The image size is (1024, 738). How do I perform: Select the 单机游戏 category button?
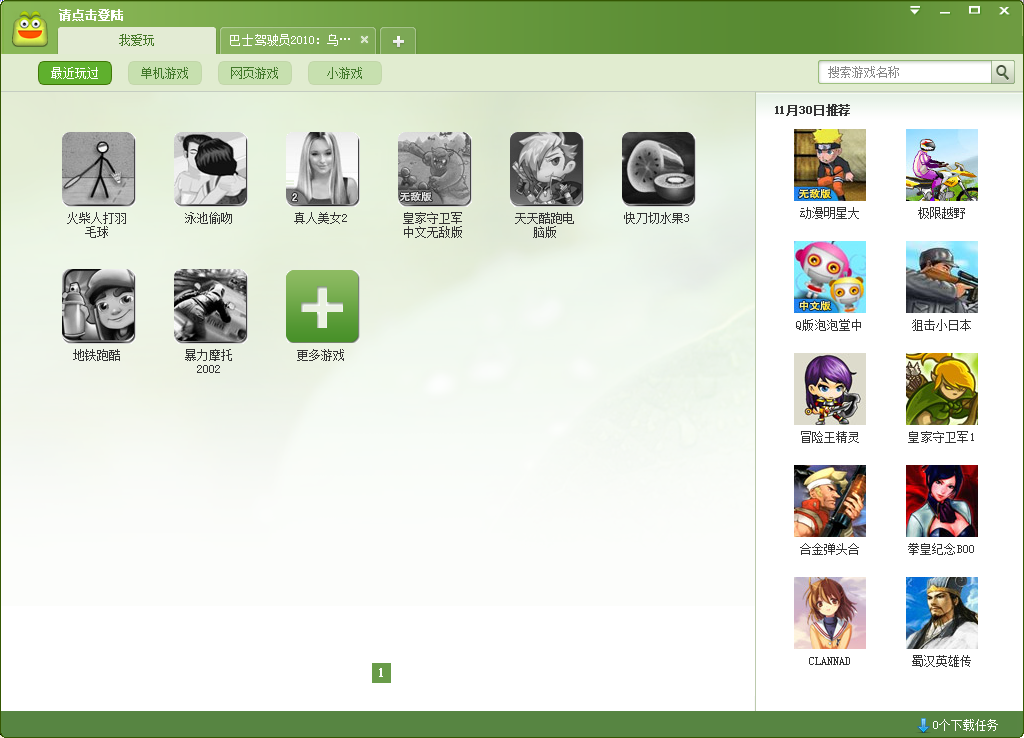[165, 73]
